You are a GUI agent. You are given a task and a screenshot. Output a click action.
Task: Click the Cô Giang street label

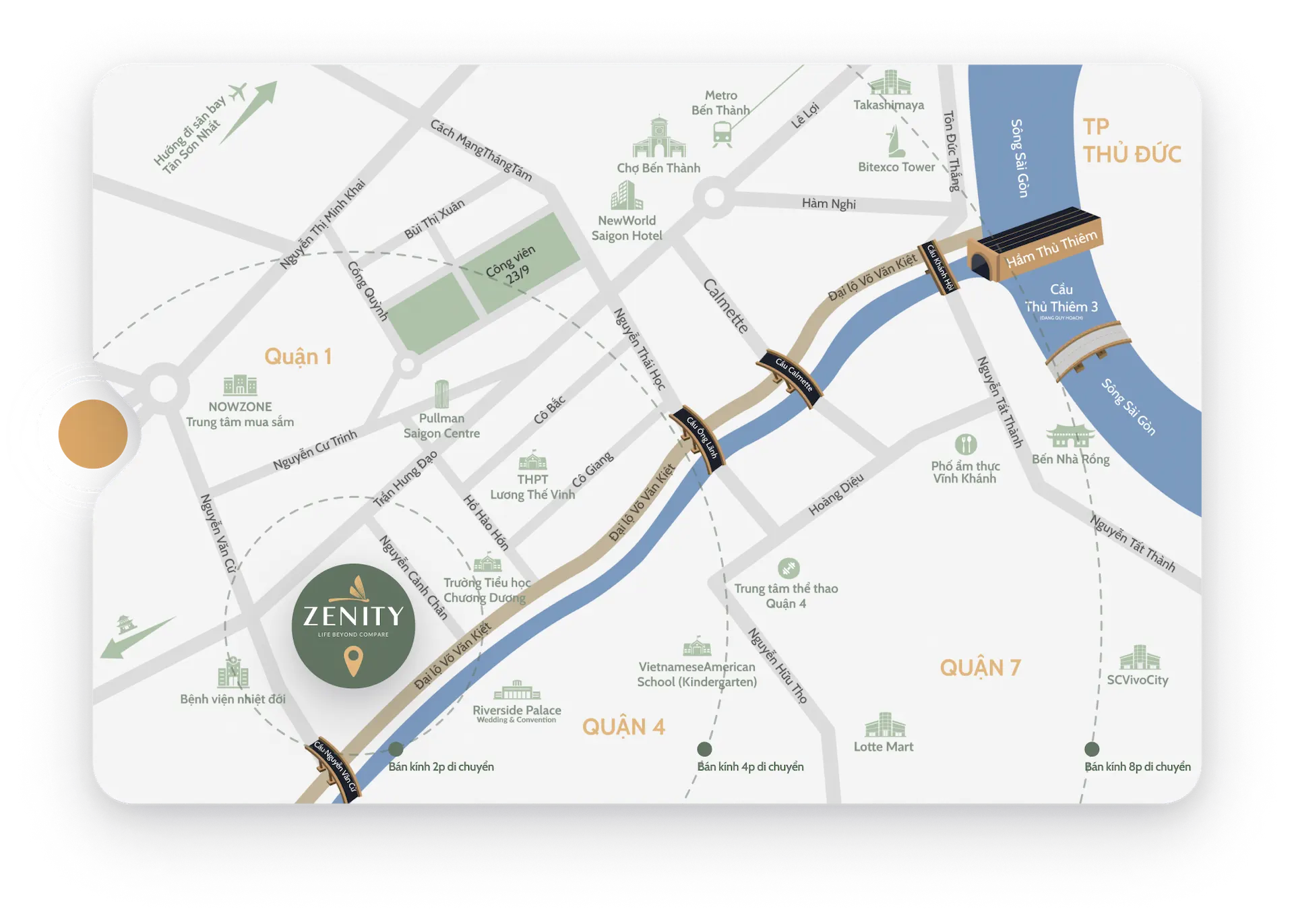[x=593, y=469]
